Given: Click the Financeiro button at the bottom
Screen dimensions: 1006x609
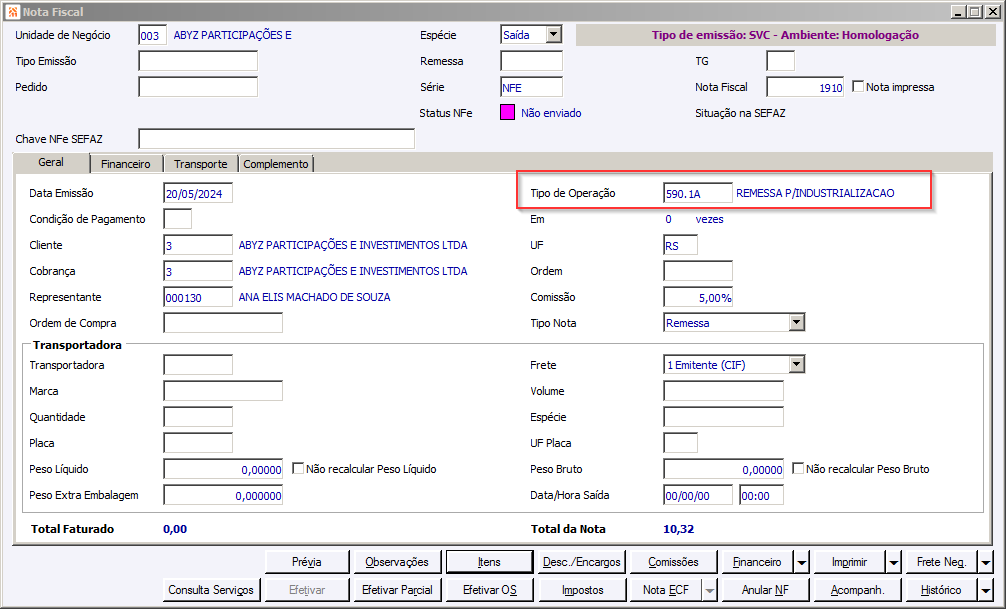Looking at the screenshot, I should tap(757, 562).
